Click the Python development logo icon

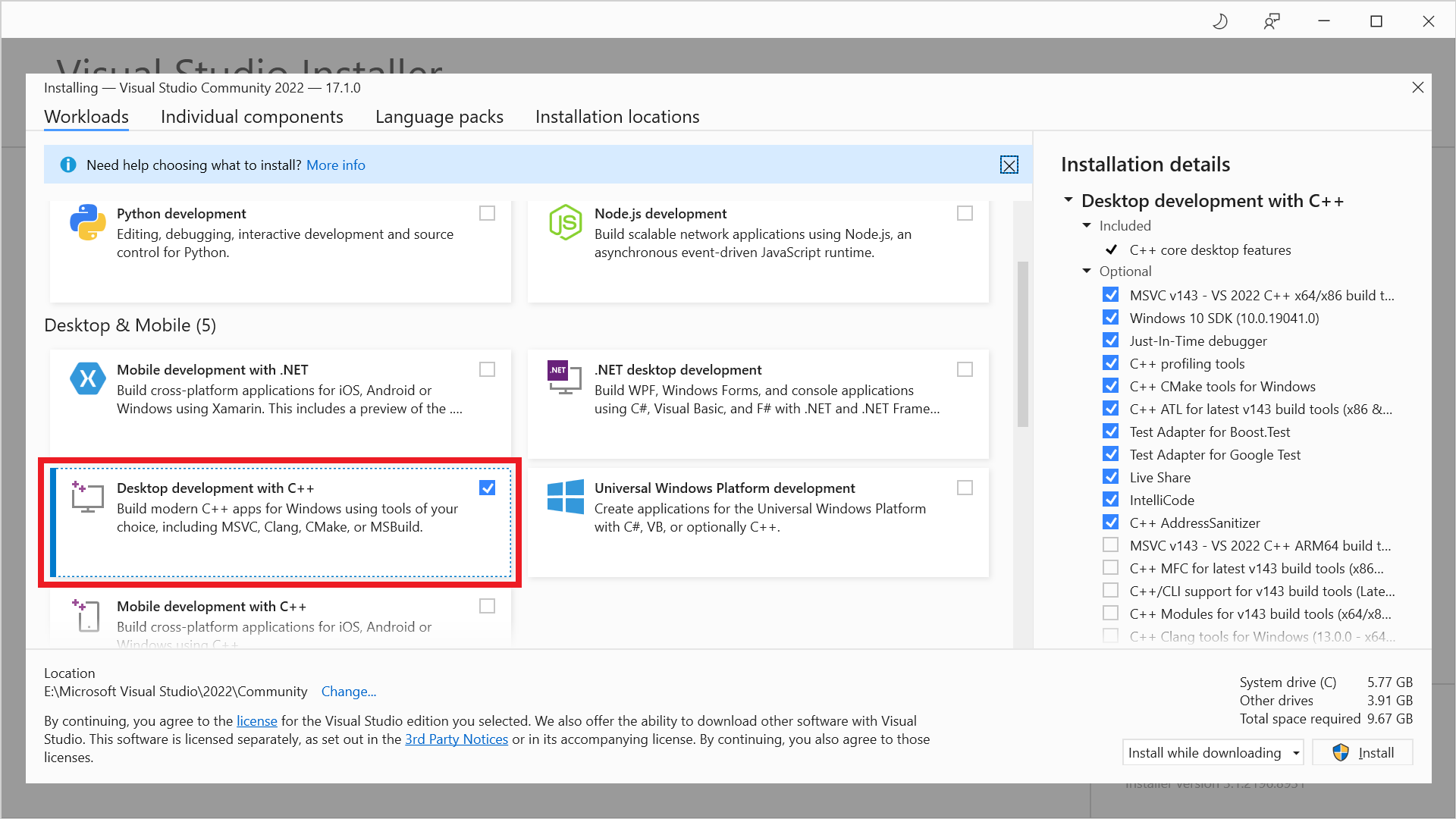point(88,222)
